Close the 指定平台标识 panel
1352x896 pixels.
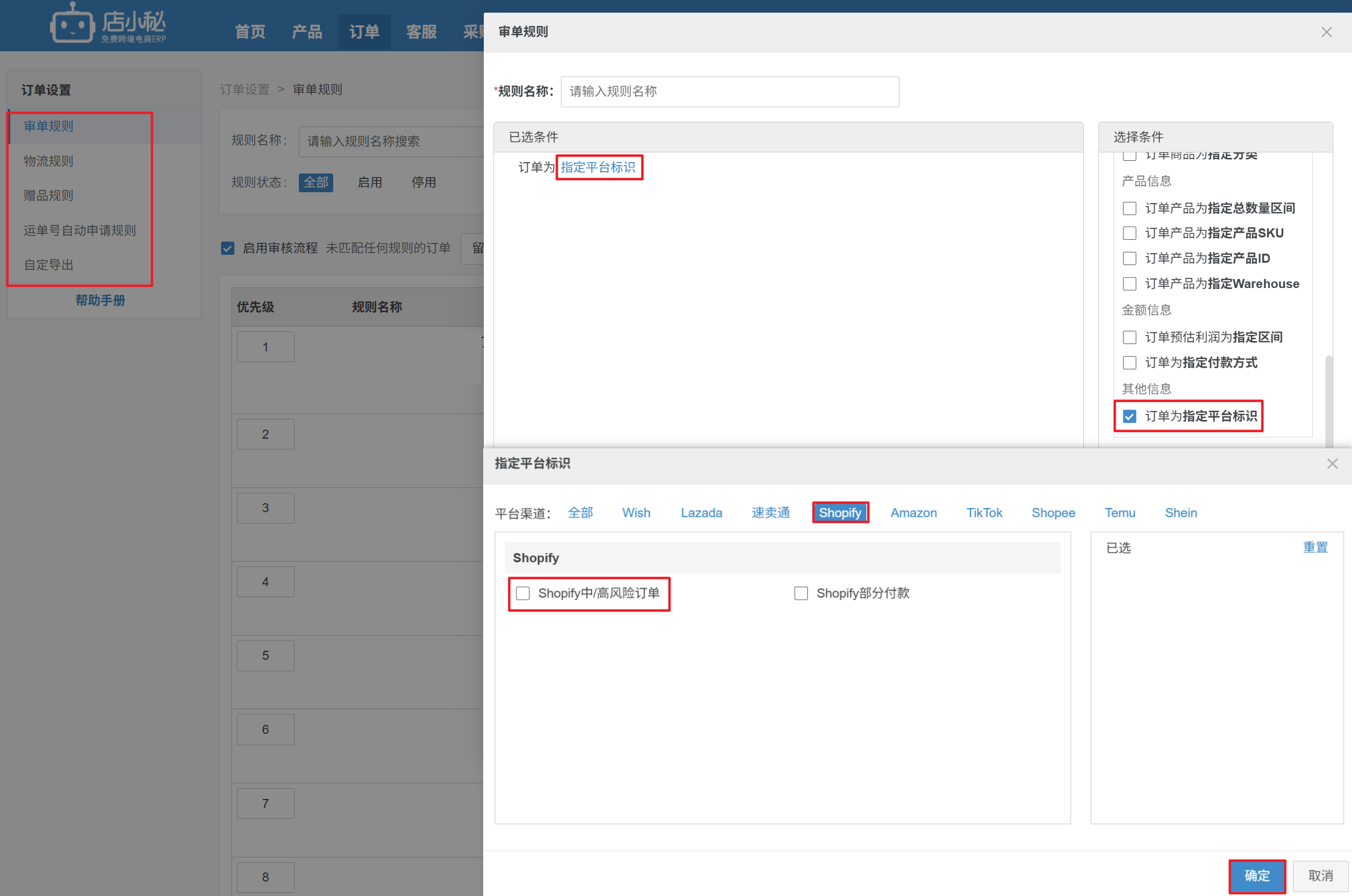[x=1332, y=463]
